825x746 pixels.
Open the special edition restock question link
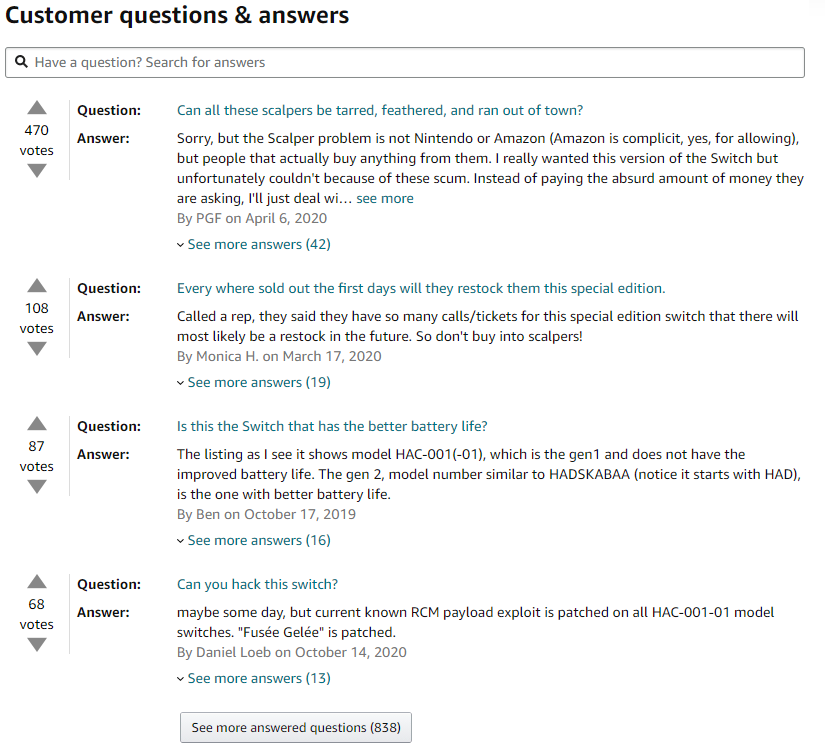coord(421,288)
